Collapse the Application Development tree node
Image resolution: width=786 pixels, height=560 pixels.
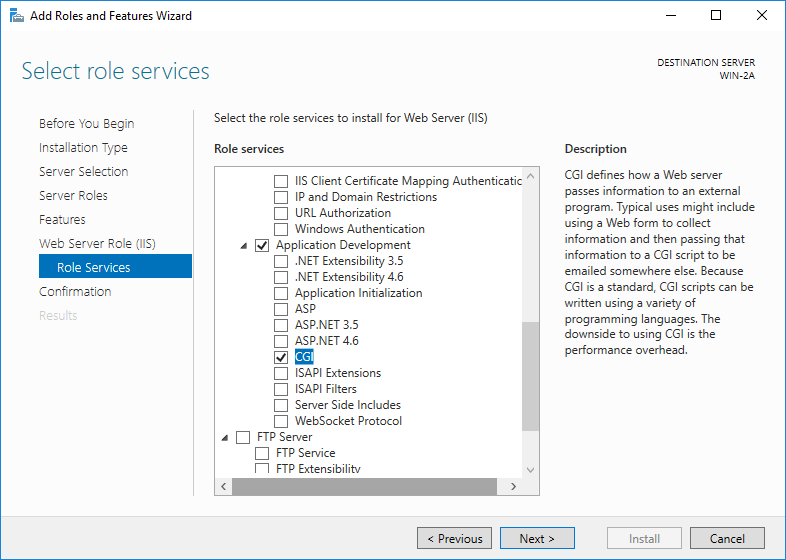pyautogui.click(x=243, y=245)
